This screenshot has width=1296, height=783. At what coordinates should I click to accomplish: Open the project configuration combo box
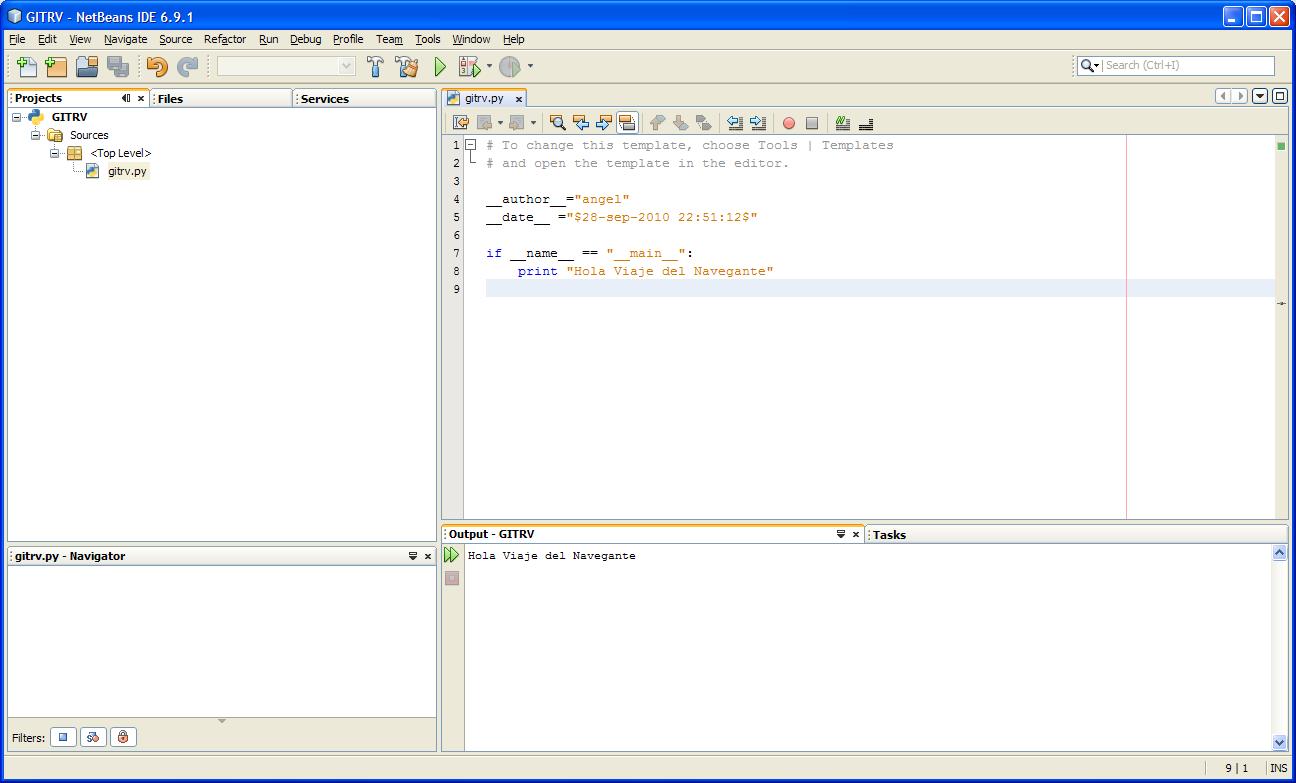click(286, 66)
